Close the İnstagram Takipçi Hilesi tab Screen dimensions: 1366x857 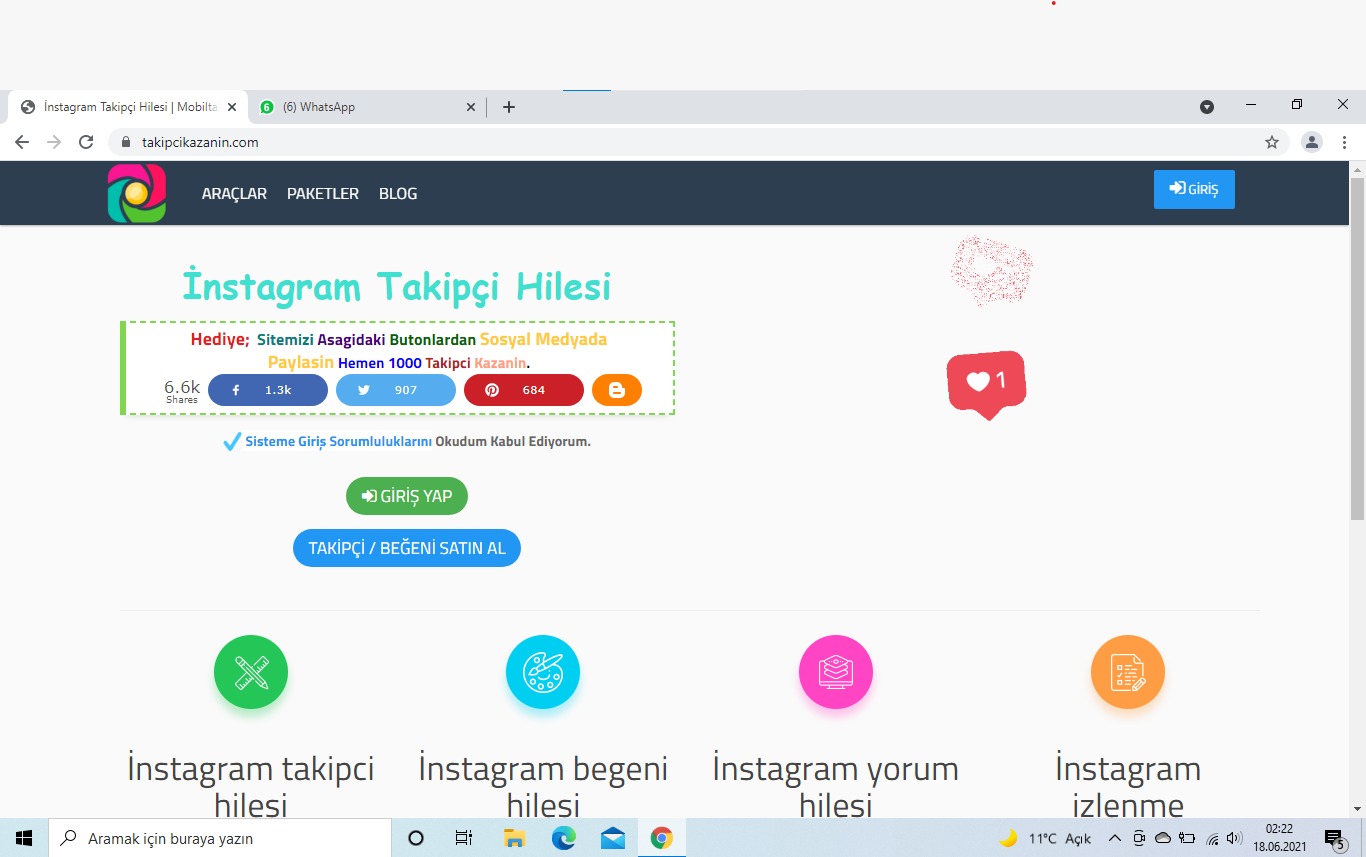pyautogui.click(x=232, y=107)
